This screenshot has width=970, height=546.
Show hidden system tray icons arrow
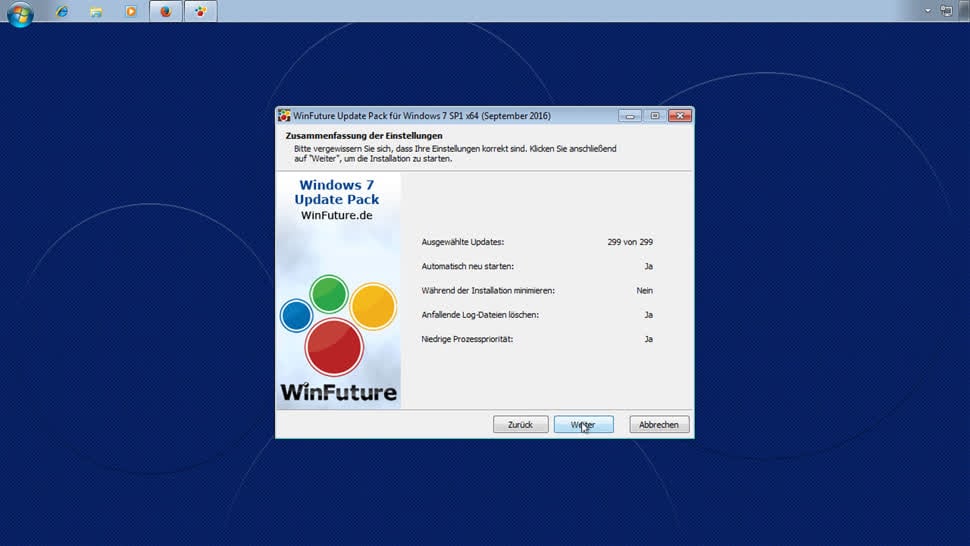(927, 11)
